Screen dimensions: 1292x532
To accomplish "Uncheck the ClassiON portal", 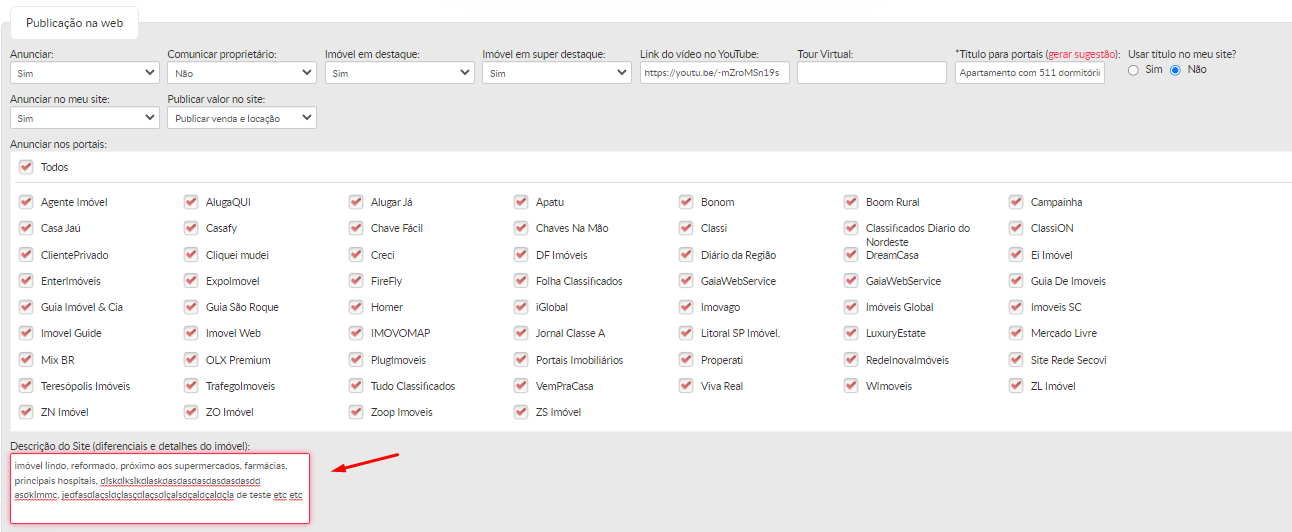I will point(1016,228).
